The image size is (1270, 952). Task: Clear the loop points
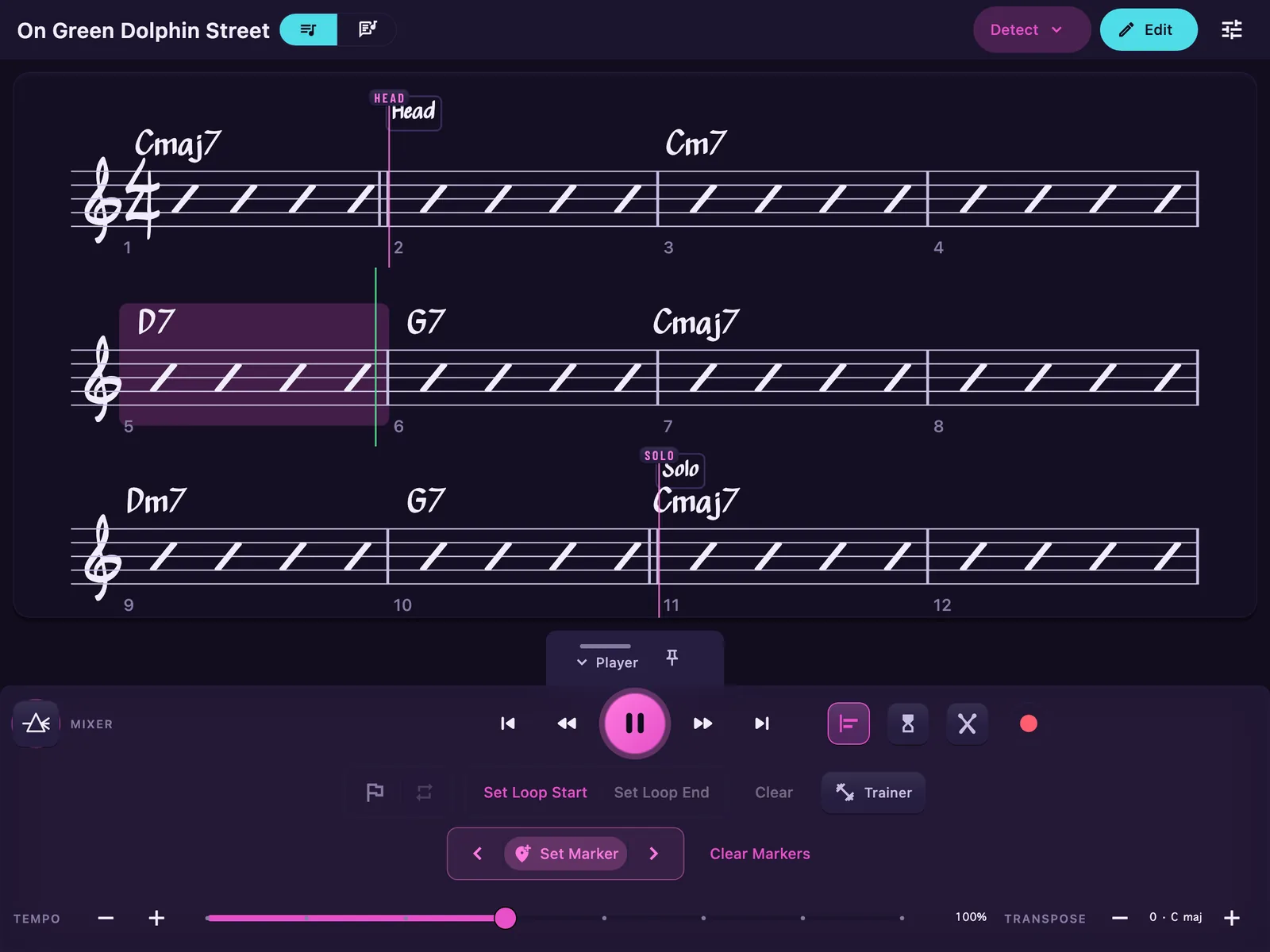click(774, 793)
